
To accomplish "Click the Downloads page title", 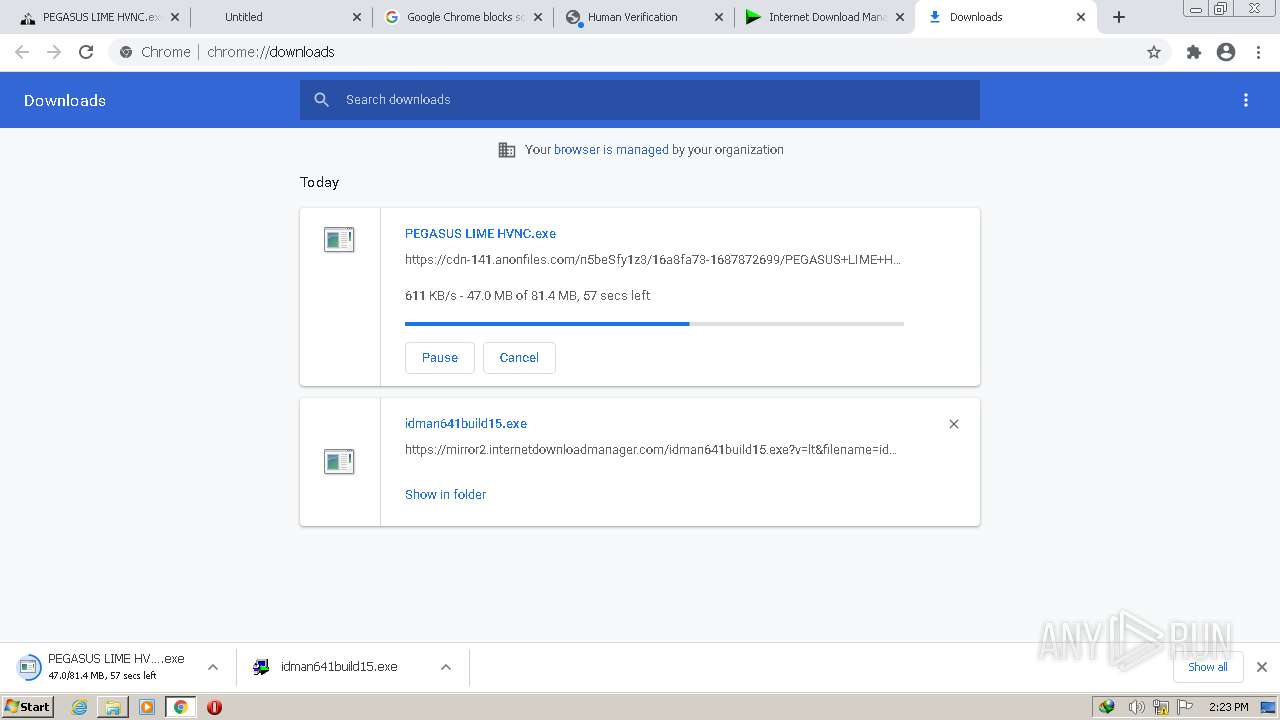I will point(65,100).
